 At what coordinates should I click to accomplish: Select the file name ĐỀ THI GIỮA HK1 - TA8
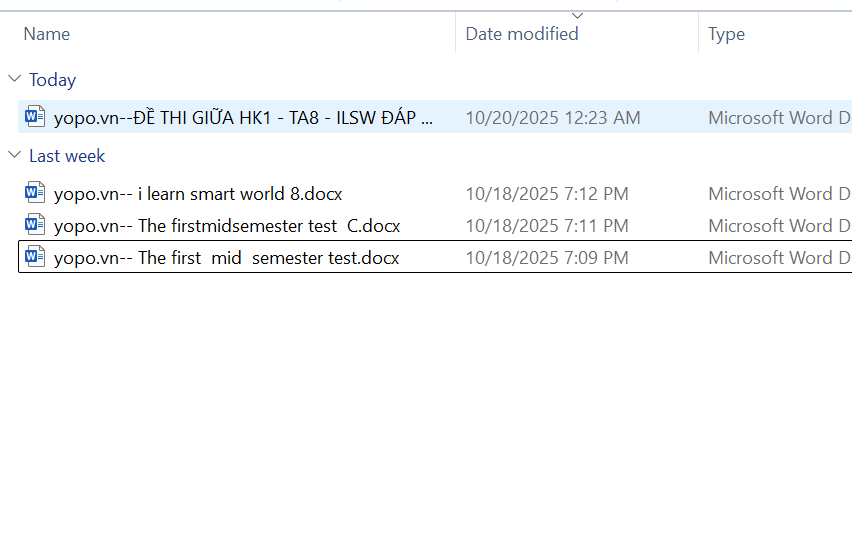click(244, 118)
